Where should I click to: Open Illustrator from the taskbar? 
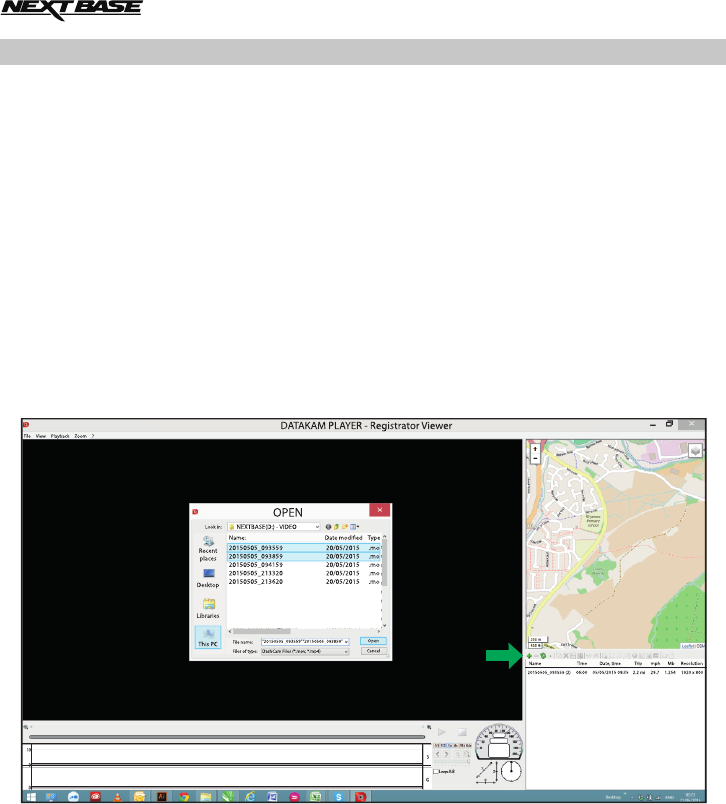tap(162, 796)
